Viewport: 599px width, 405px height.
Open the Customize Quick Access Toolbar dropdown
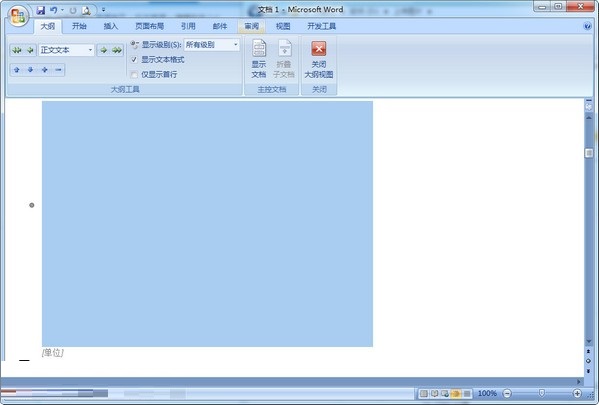click(x=103, y=10)
